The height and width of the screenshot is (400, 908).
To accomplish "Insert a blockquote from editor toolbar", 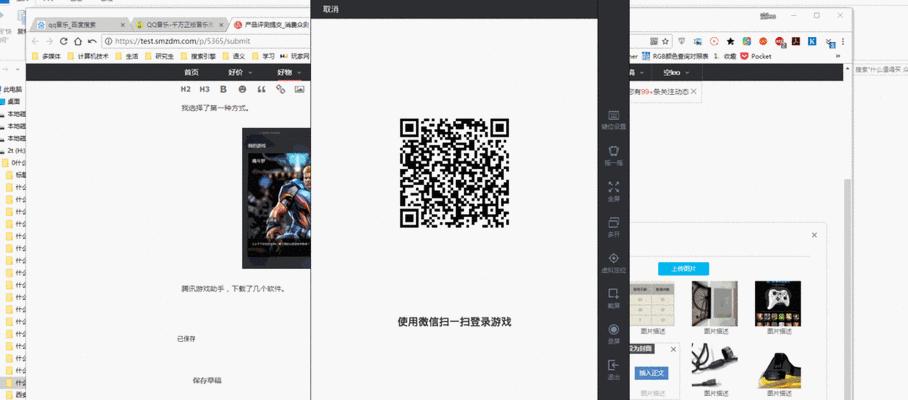I will (261, 89).
